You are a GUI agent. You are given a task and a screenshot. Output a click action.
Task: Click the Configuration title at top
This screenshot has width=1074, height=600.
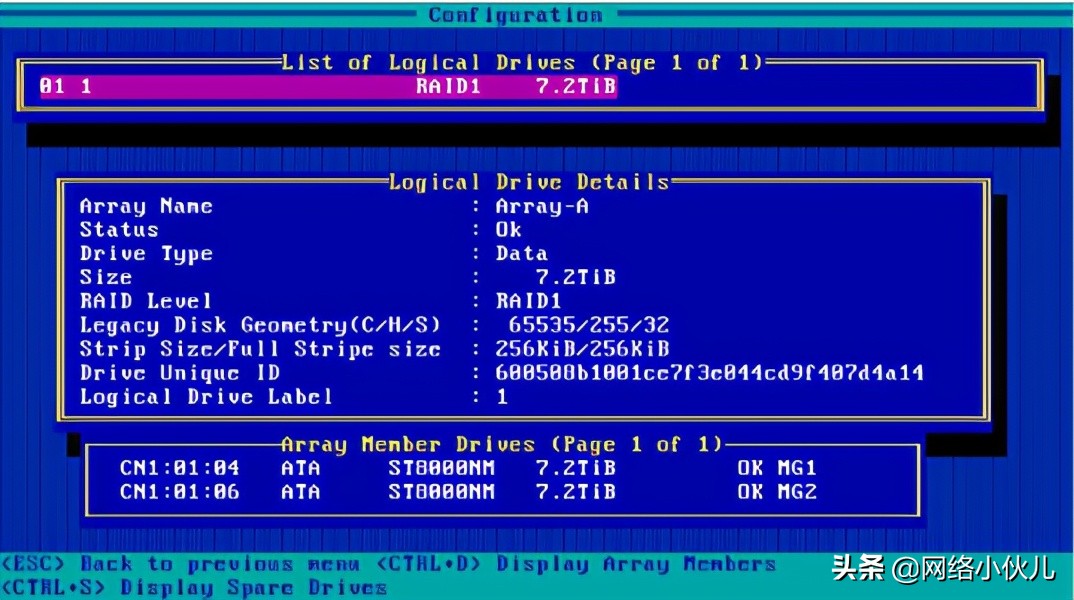(x=515, y=15)
